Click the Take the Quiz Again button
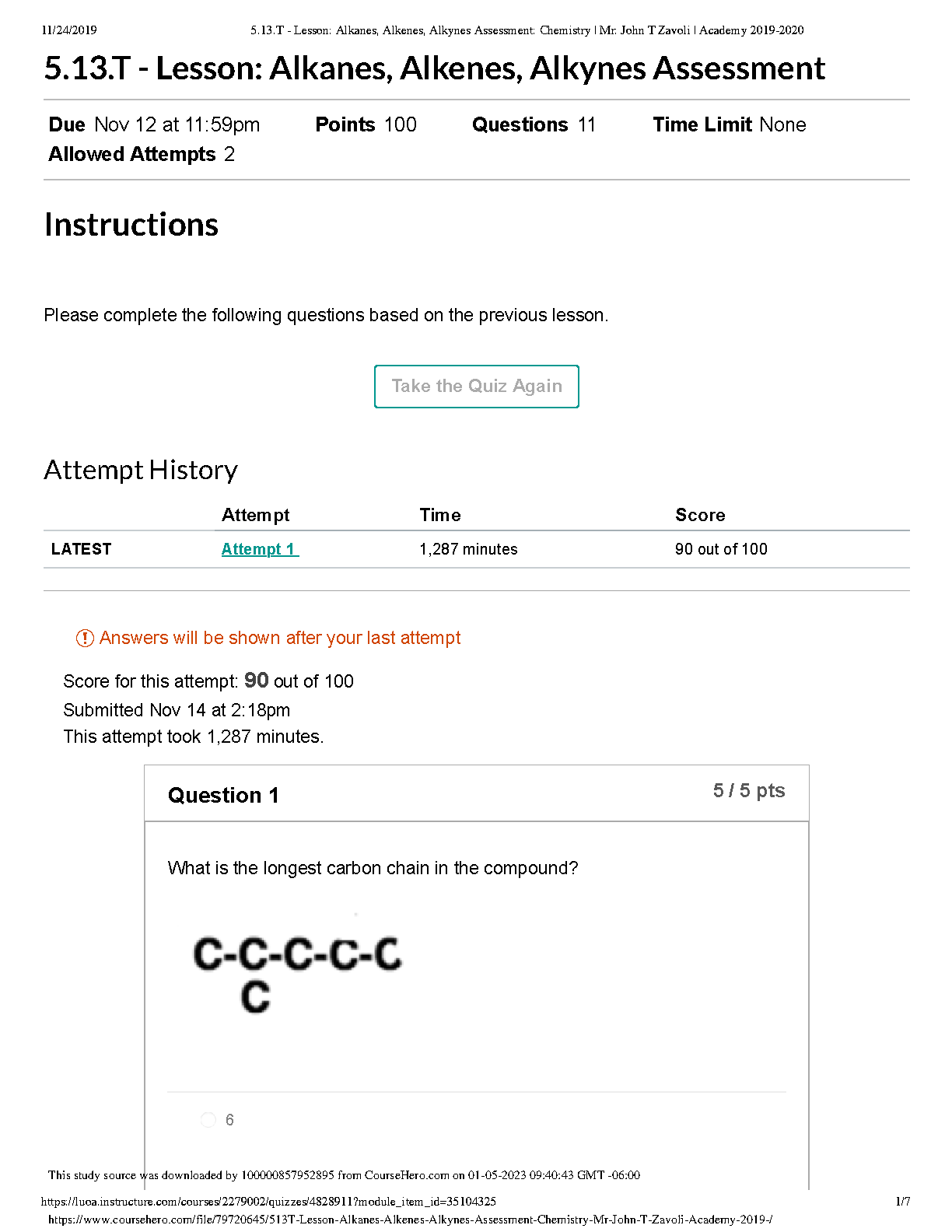This screenshot has height=1232, width=952. [x=476, y=386]
